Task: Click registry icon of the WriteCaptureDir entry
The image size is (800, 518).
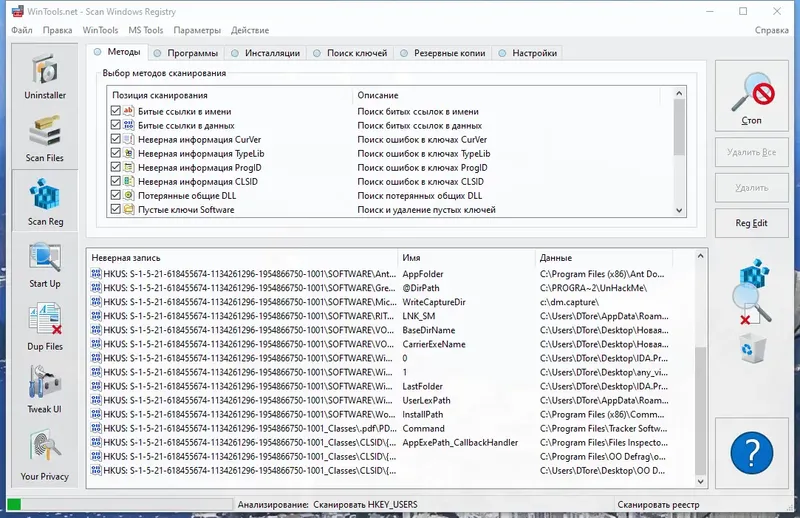Action: (x=96, y=302)
